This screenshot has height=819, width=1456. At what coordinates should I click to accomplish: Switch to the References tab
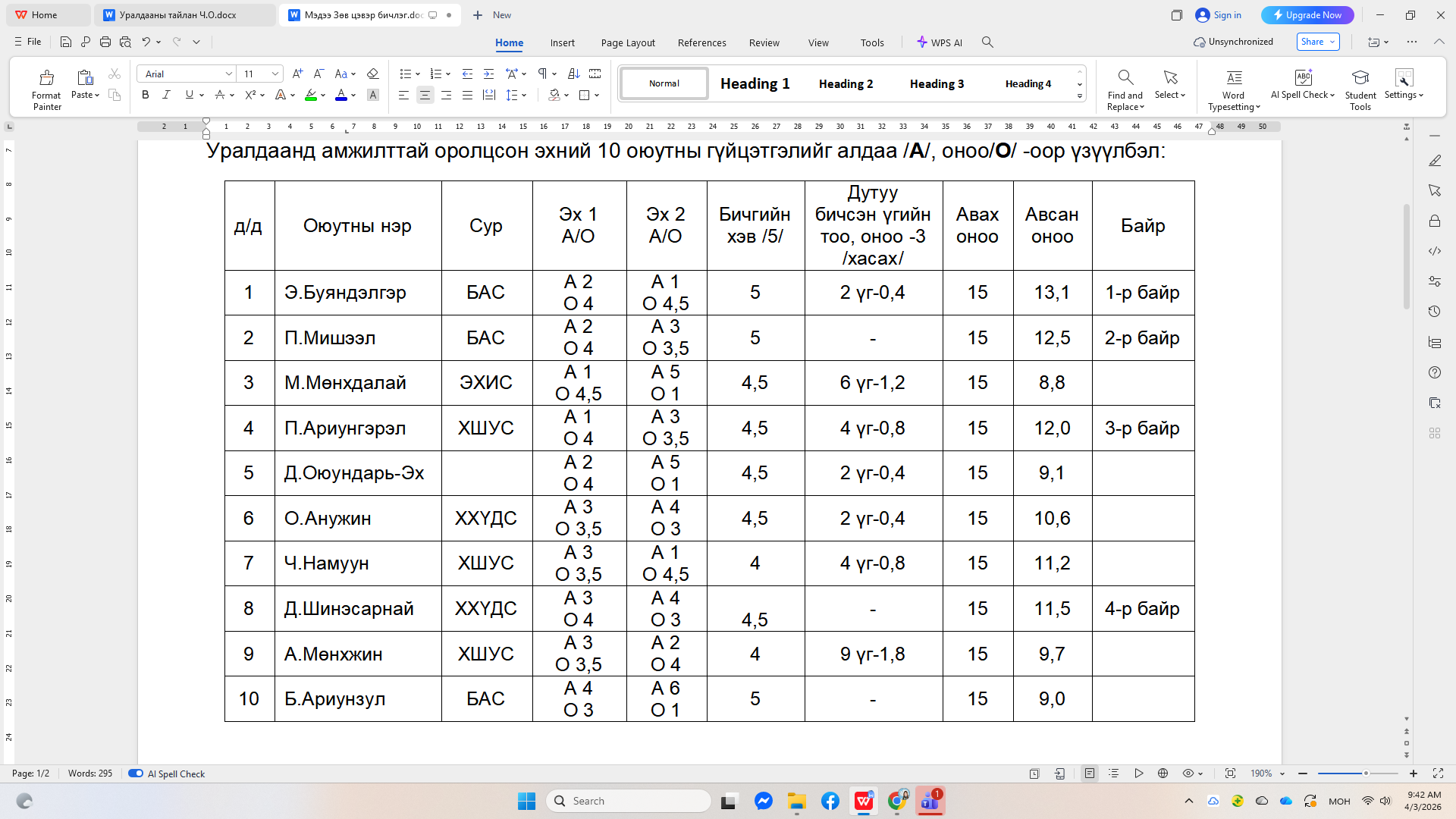[701, 42]
